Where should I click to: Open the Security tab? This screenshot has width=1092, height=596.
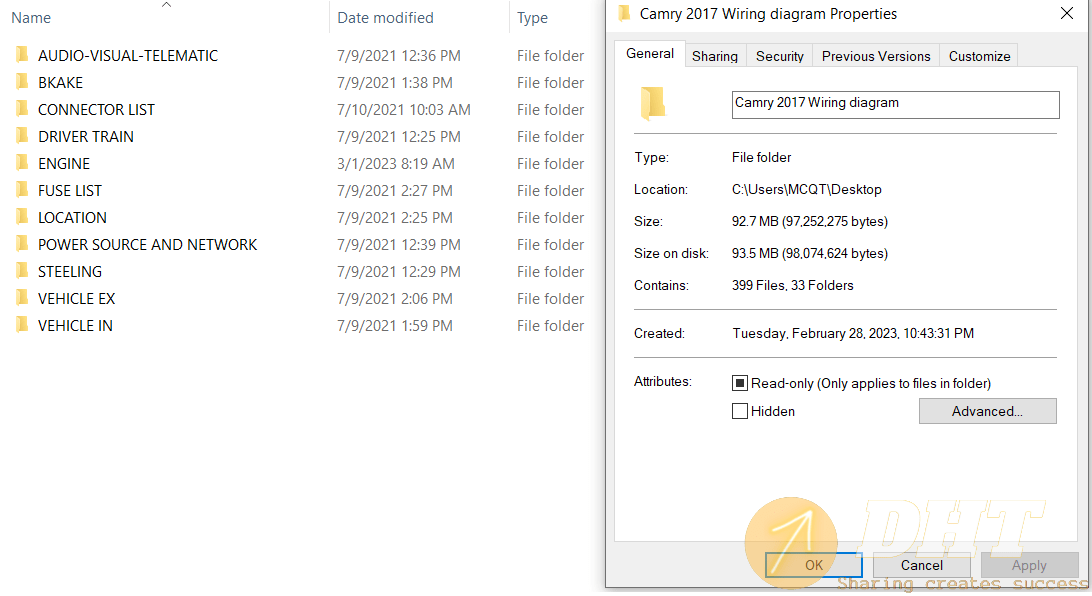click(x=779, y=56)
